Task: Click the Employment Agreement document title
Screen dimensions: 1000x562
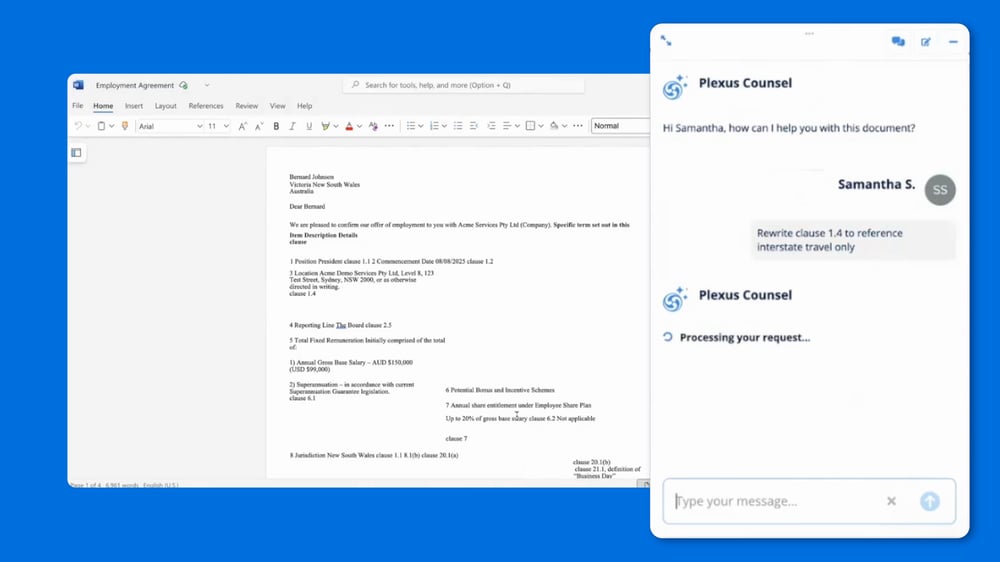Action: (x=135, y=86)
